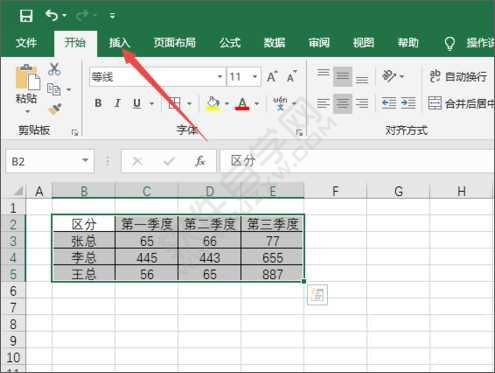Expand the 粘贴 options arrow
Screen dimensions: 495x373
pyautogui.click(x=27, y=111)
